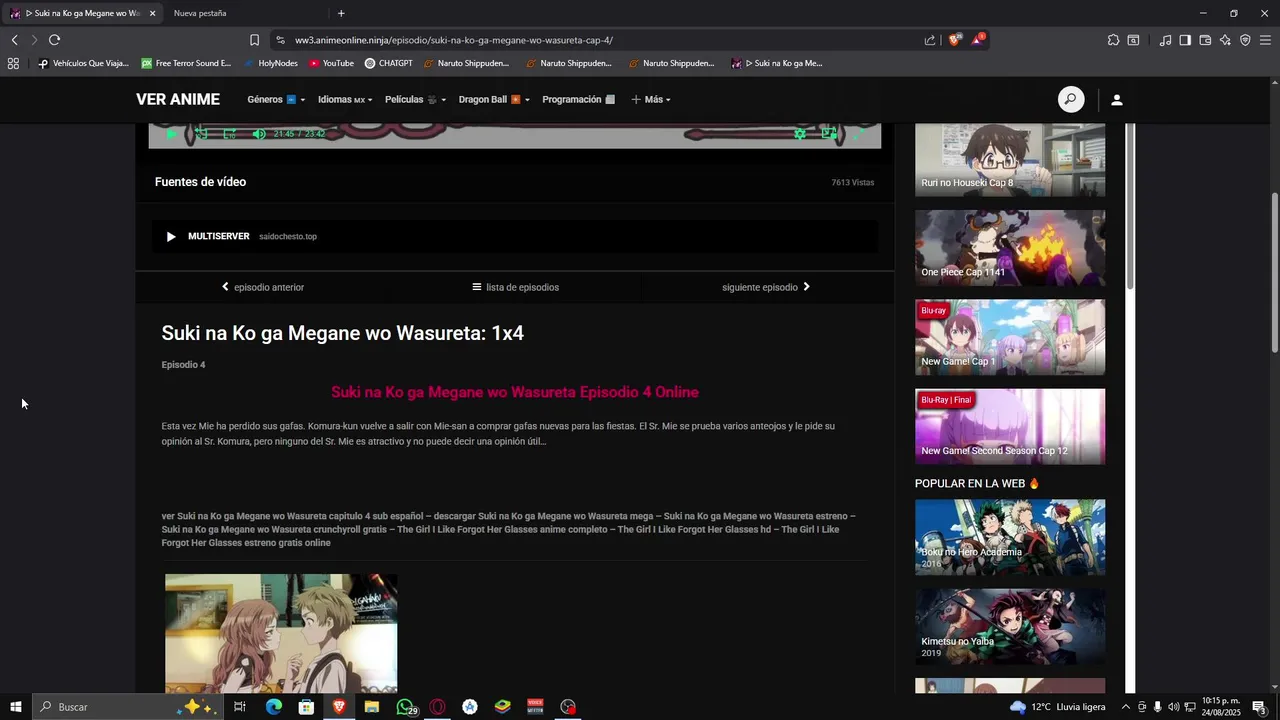Click the page vertical scrollbar
1280x720 pixels.
point(1275,271)
